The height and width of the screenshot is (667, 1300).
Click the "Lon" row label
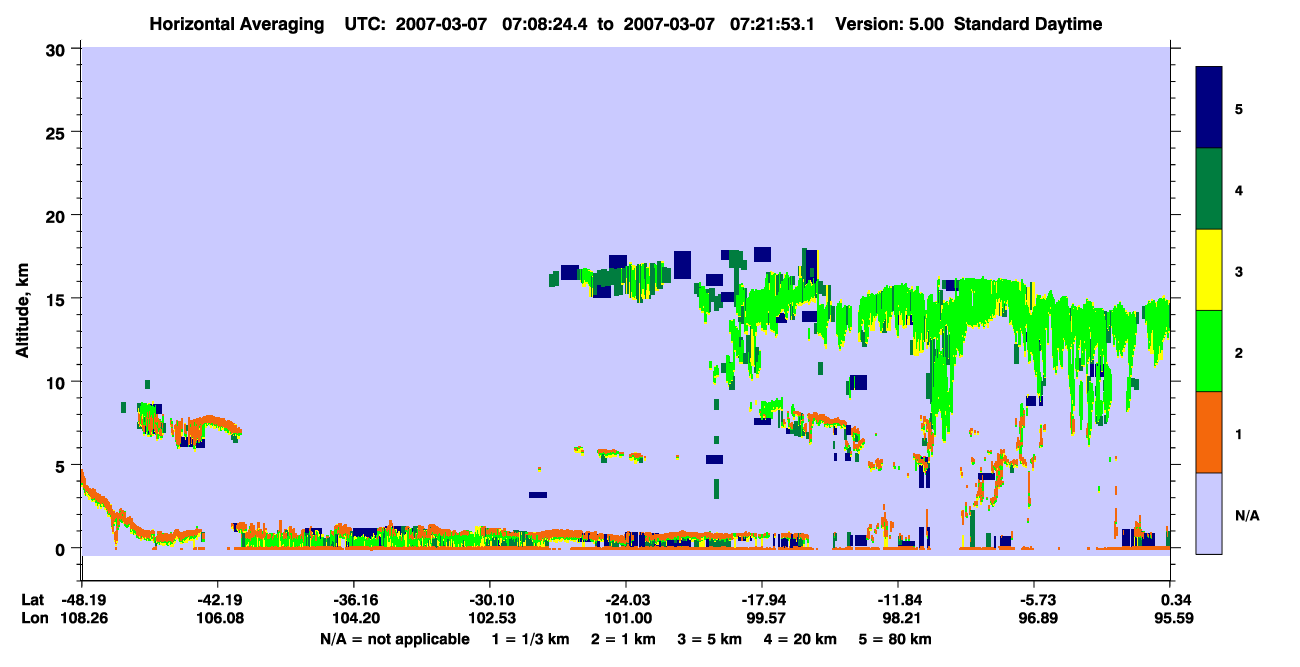(x=33, y=619)
